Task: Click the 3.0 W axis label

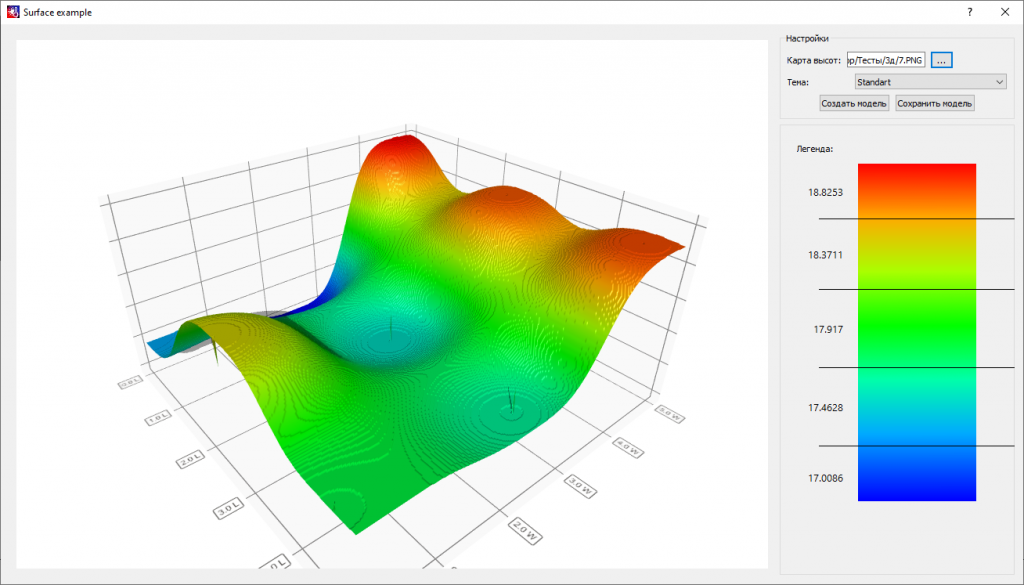Action: coord(579,487)
